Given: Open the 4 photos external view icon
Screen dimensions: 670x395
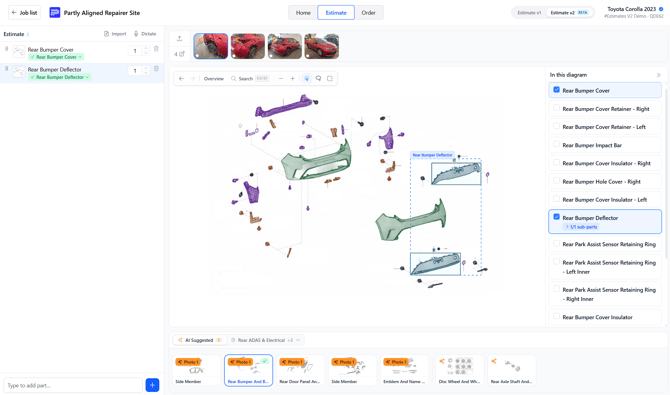Looking at the screenshot, I should (x=179, y=54).
